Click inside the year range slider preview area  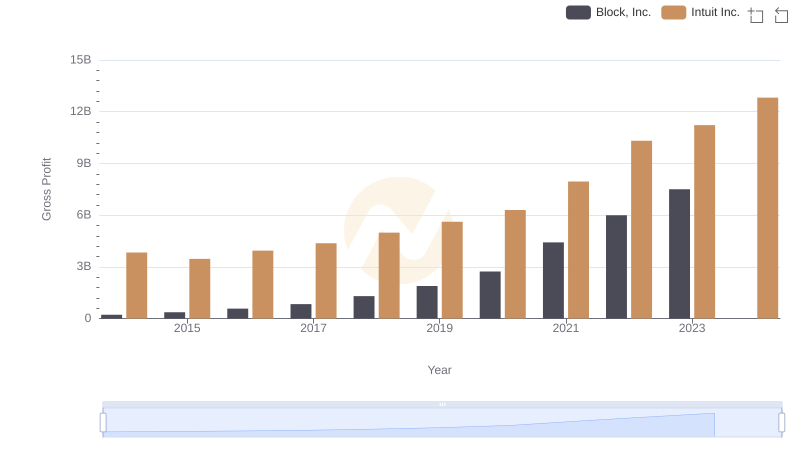(x=442, y=423)
